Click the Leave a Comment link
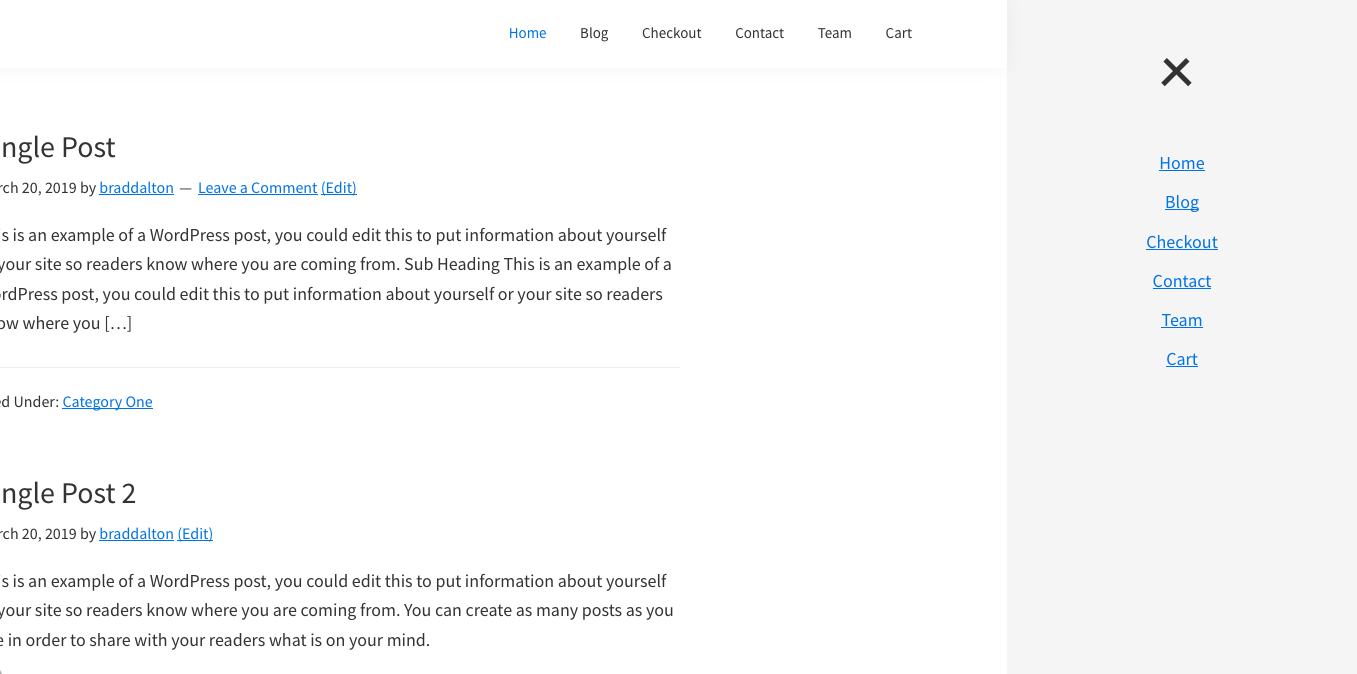This screenshot has height=674, width=1357. (x=257, y=188)
